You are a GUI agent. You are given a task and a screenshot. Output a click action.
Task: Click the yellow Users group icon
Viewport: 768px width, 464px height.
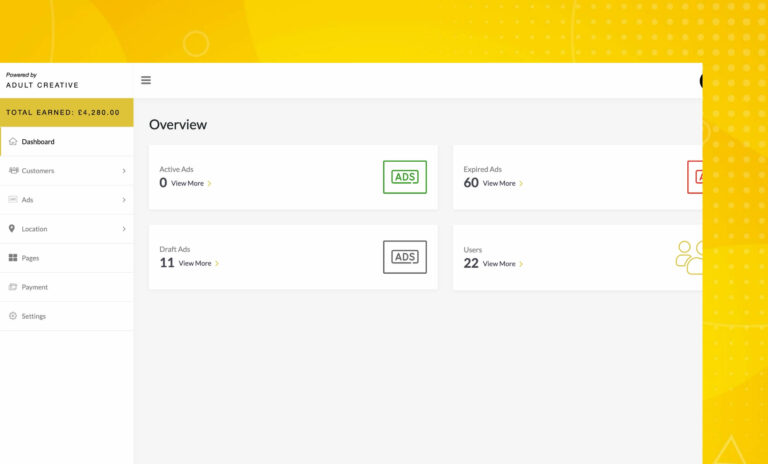click(x=689, y=257)
